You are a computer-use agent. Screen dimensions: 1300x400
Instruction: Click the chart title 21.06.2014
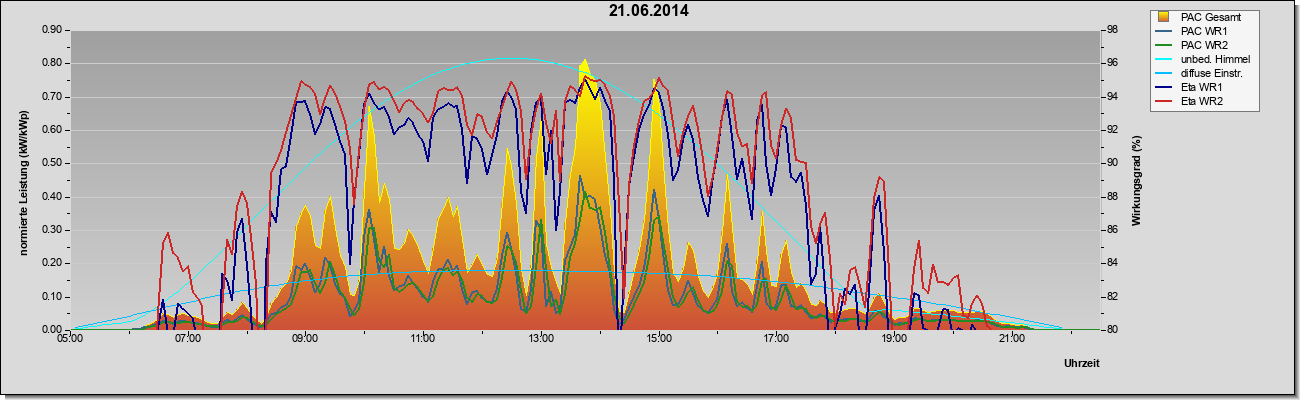point(648,12)
